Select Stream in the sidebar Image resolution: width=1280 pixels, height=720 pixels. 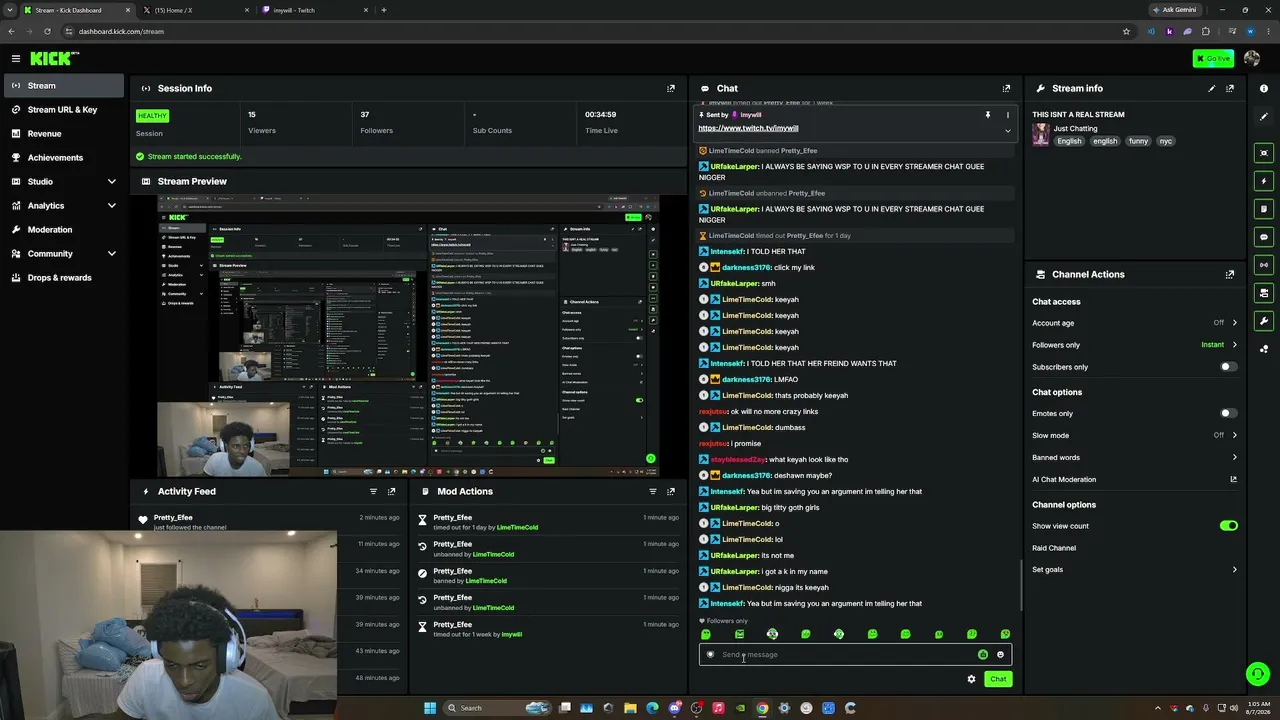(x=62, y=86)
